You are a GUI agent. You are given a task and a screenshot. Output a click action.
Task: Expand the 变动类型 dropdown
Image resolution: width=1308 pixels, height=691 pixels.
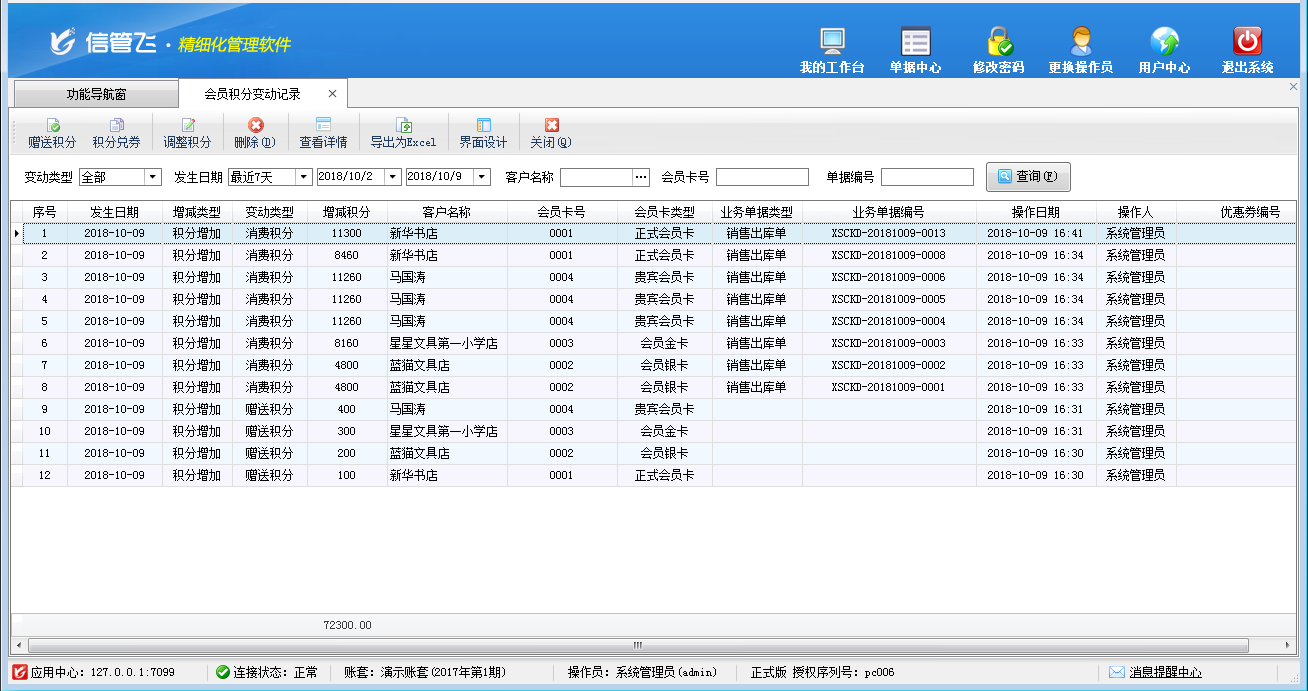tap(153, 177)
